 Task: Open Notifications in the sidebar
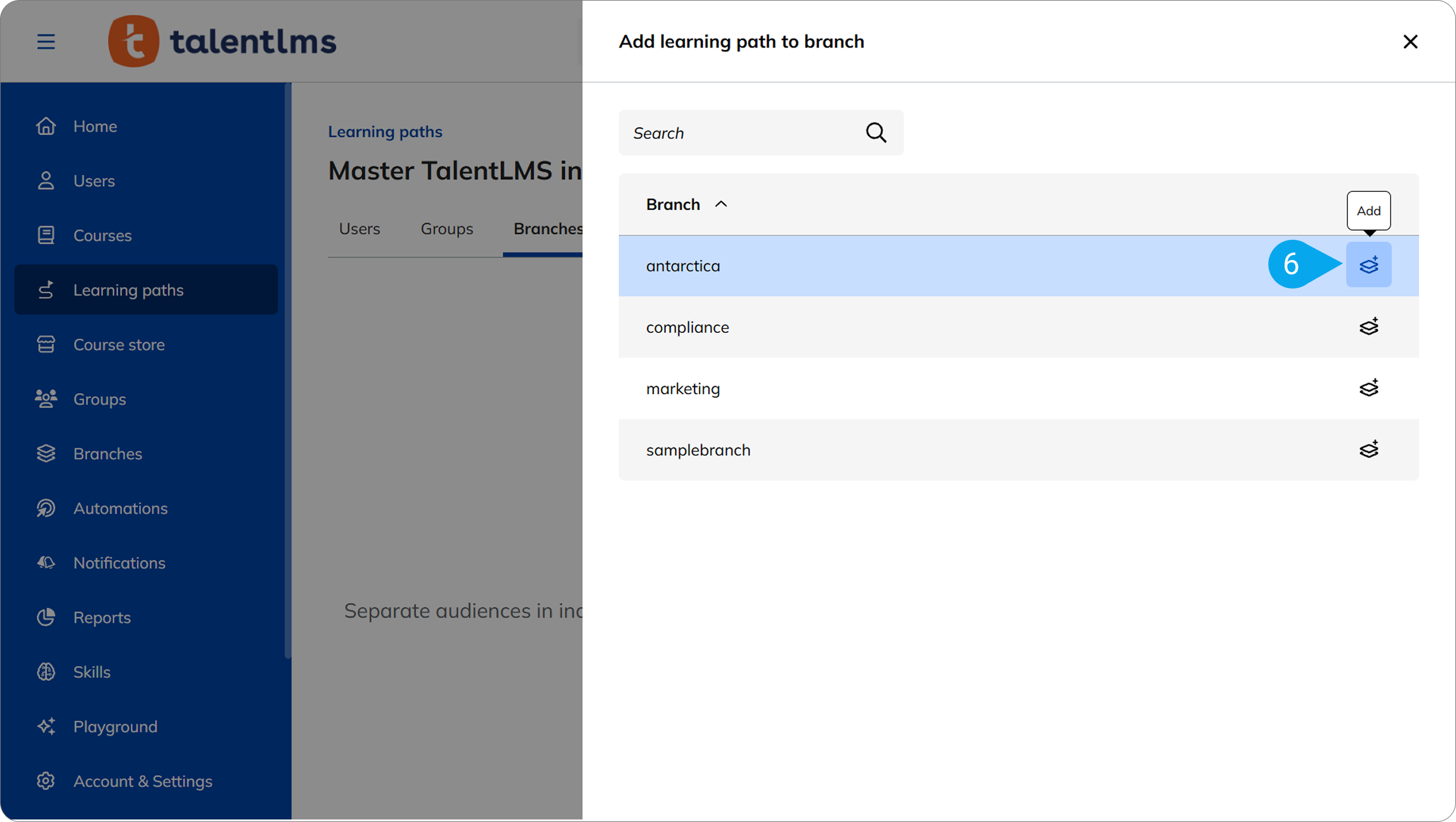[x=146, y=563]
